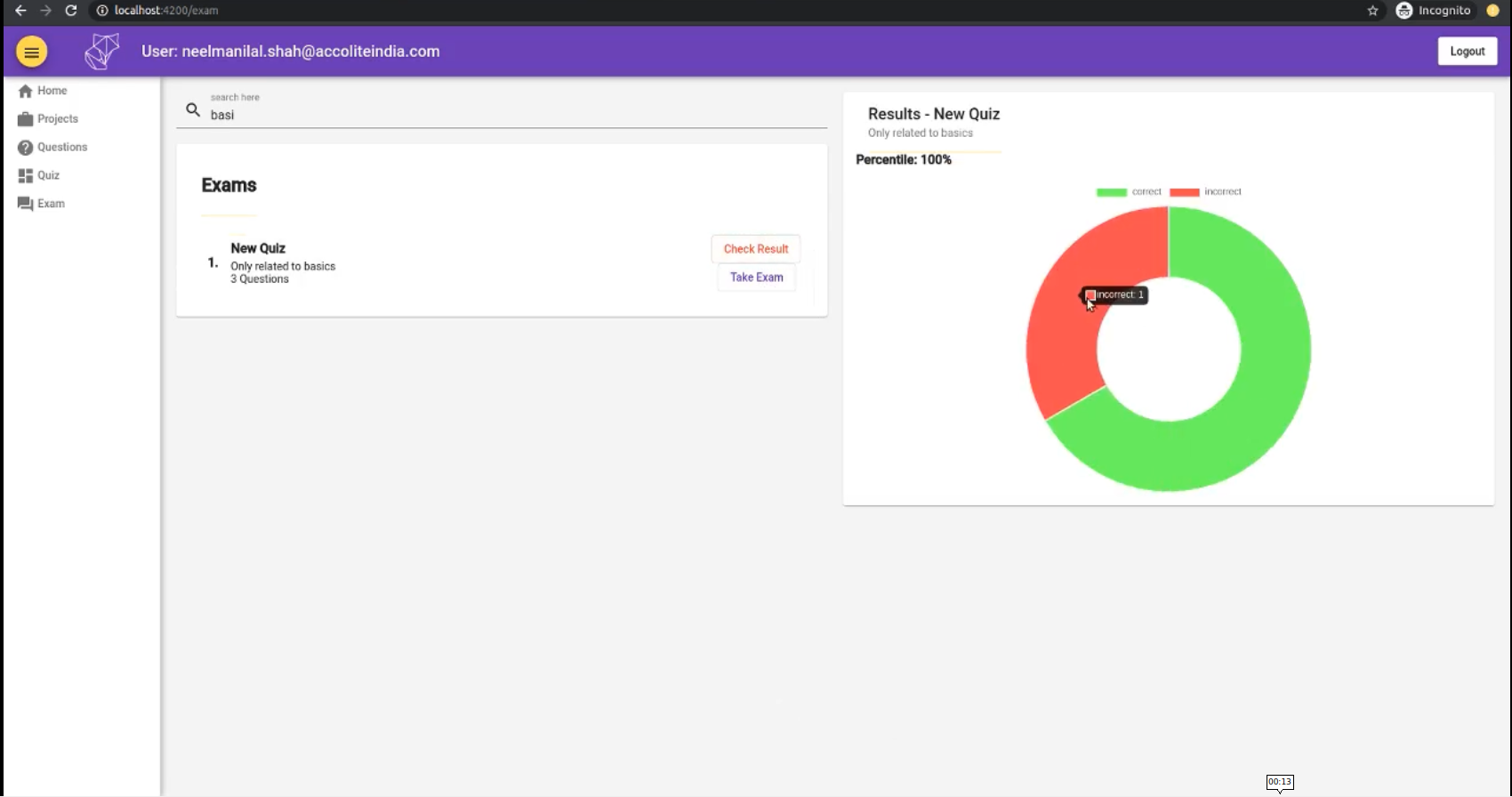
Task: Click the Quiz dashboard icon
Action: click(25, 176)
